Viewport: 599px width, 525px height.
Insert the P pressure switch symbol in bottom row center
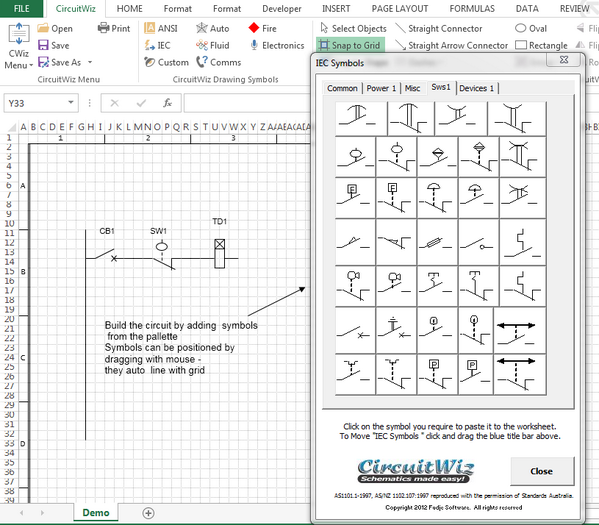click(437, 375)
